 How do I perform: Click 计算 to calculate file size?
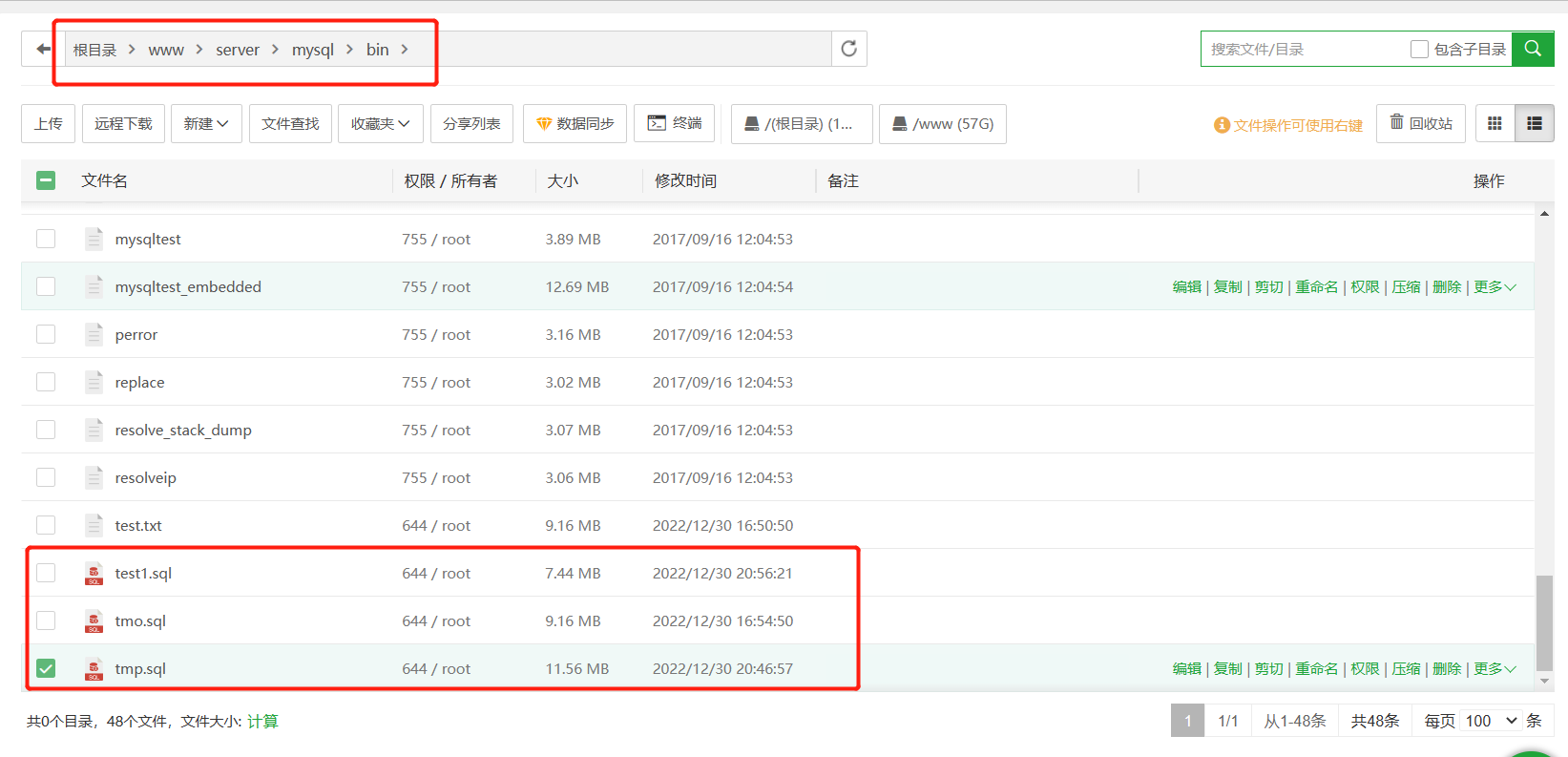pos(262,722)
